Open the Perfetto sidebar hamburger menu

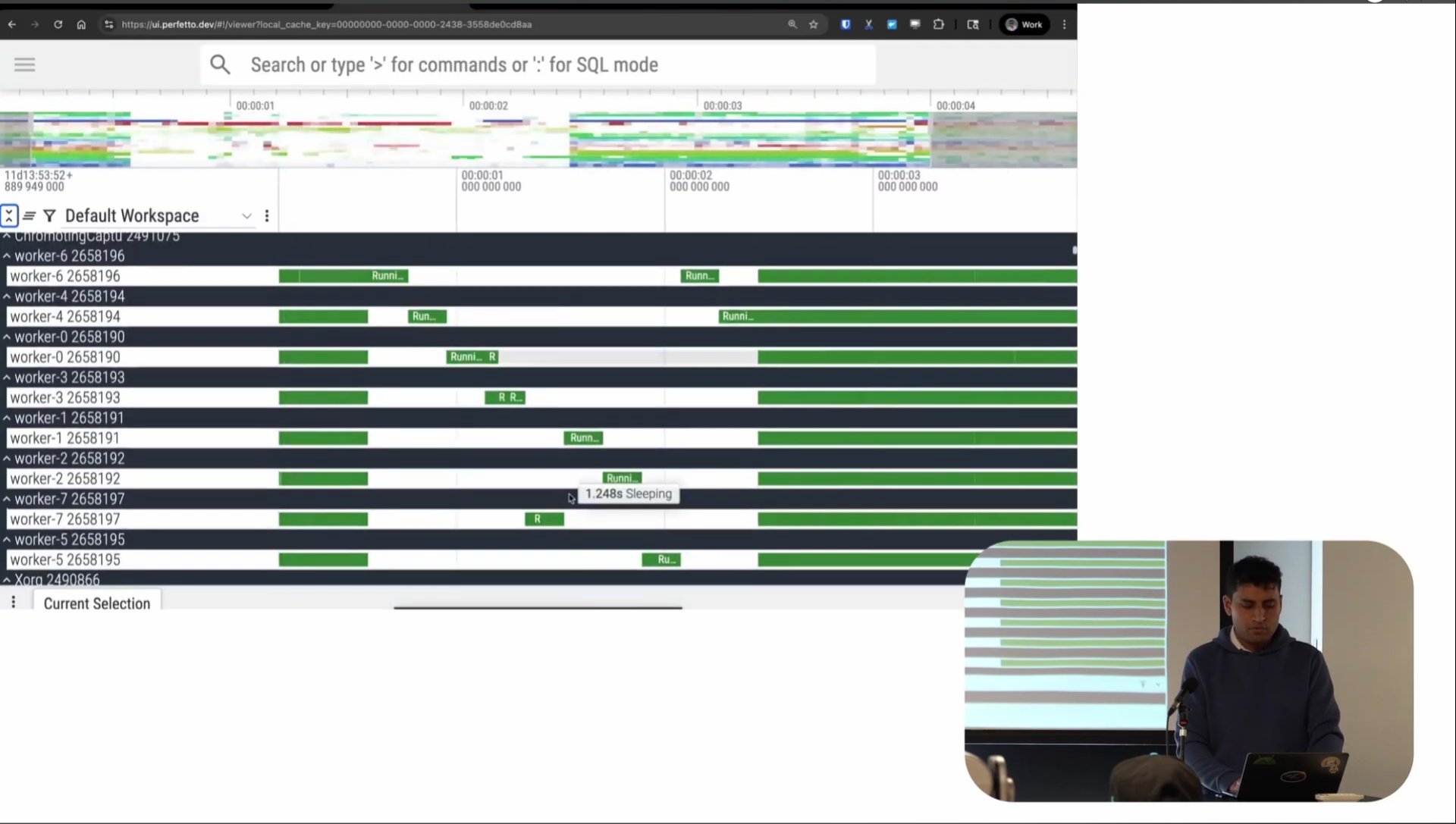click(x=24, y=64)
